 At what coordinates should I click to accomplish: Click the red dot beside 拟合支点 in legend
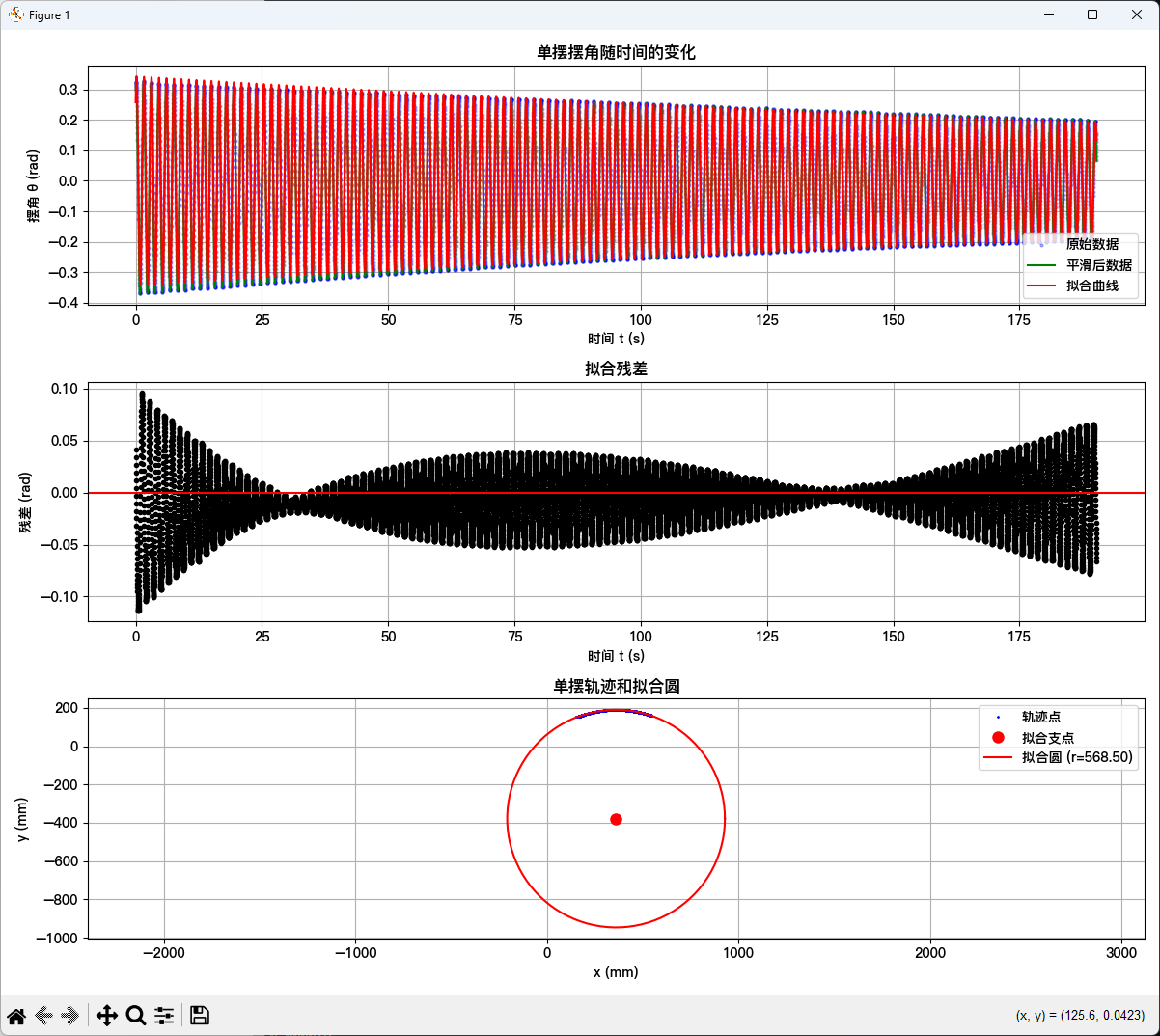click(x=998, y=737)
